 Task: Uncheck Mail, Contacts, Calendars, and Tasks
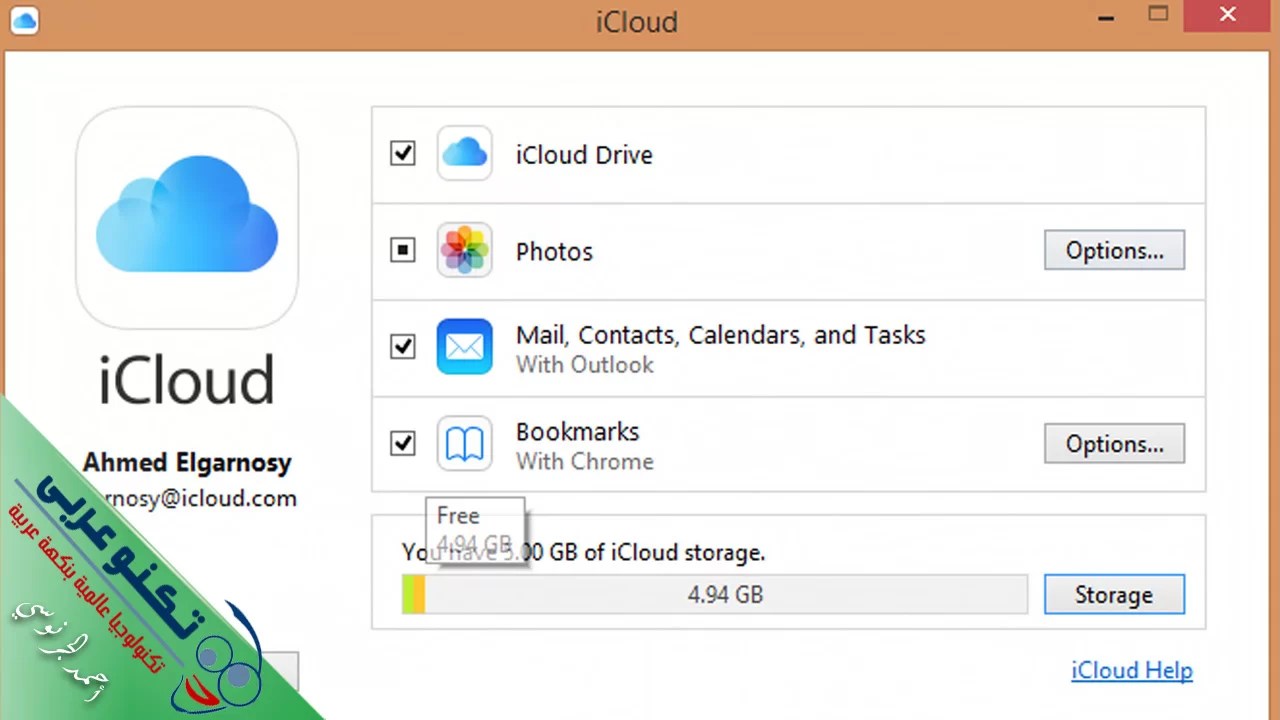[403, 347]
